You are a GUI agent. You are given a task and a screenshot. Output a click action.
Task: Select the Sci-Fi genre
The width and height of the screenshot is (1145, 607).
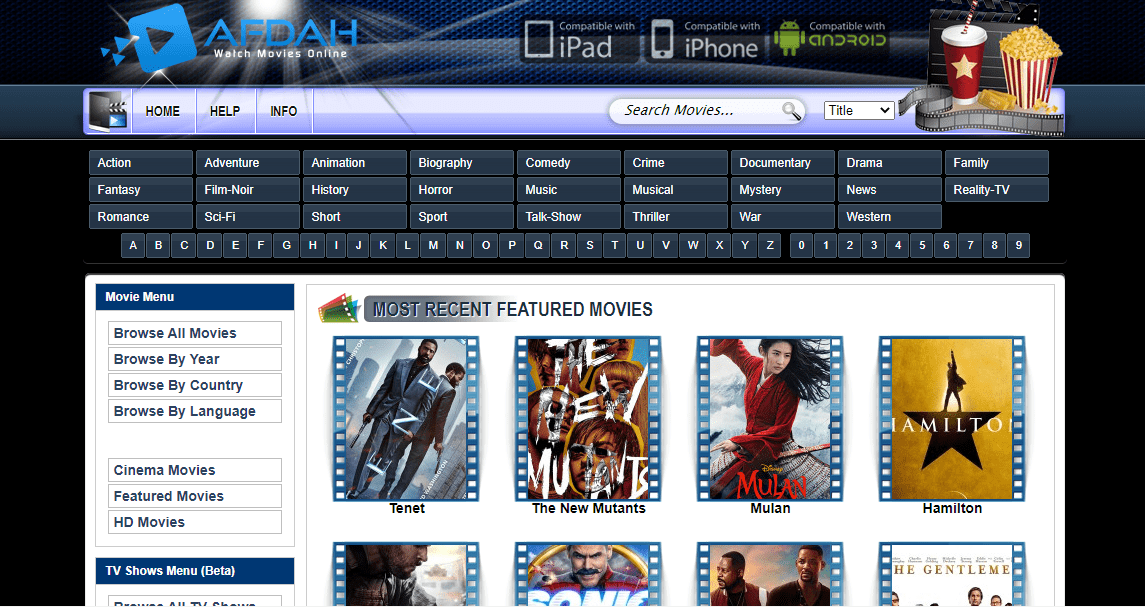pyautogui.click(x=248, y=217)
